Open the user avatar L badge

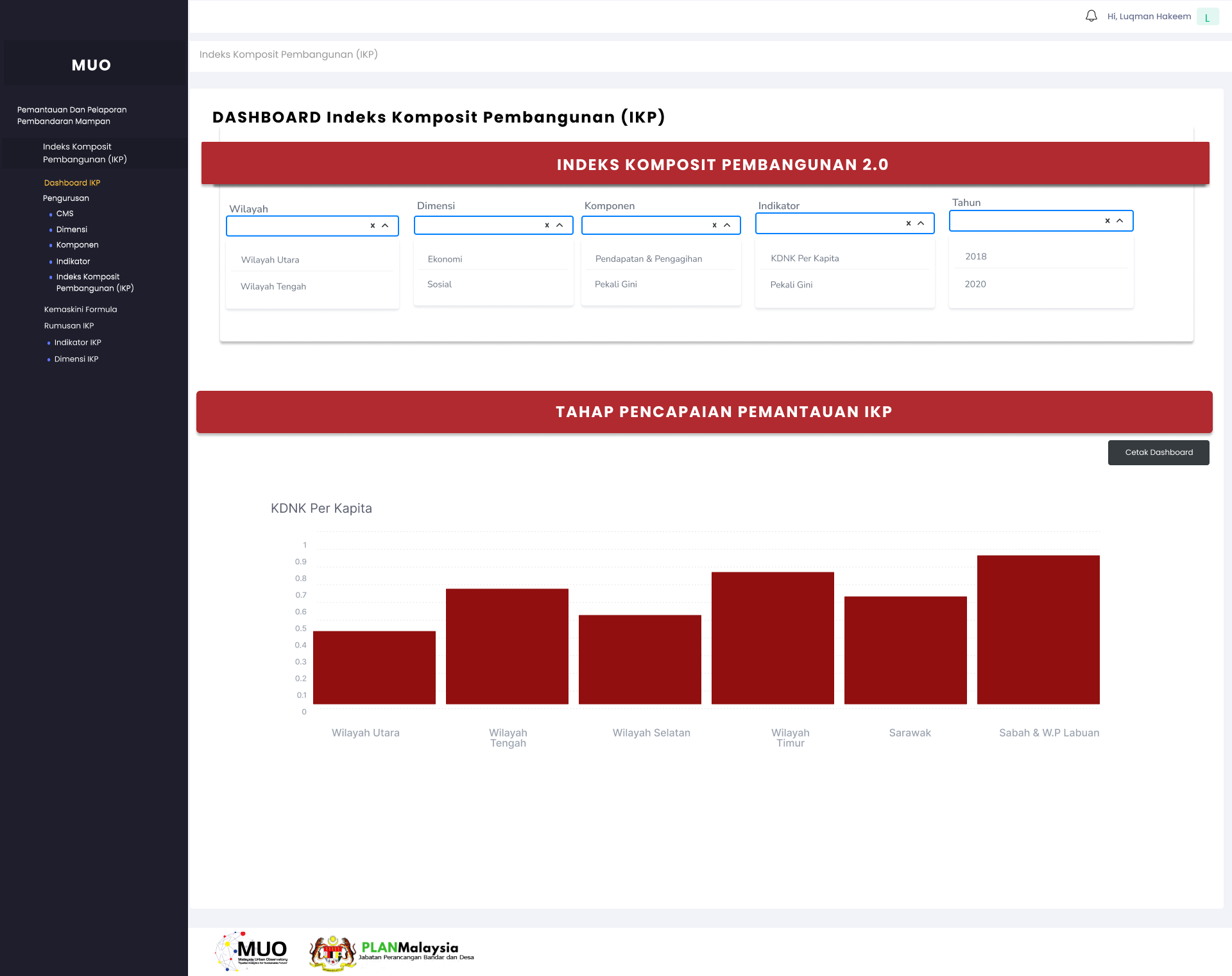point(1207,17)
